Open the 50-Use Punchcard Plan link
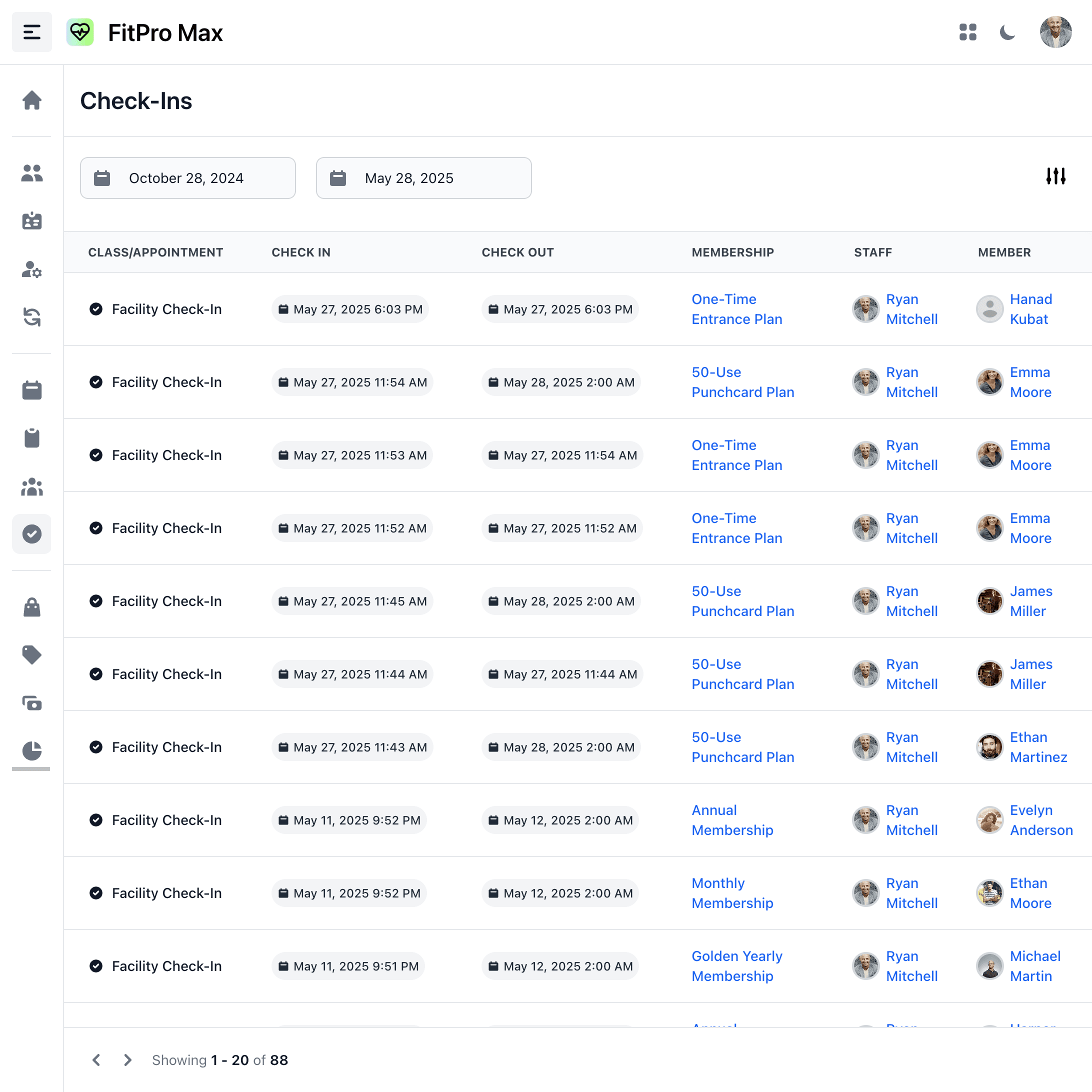Viewport: 1092px width, 1092px height. click(742, 382)
